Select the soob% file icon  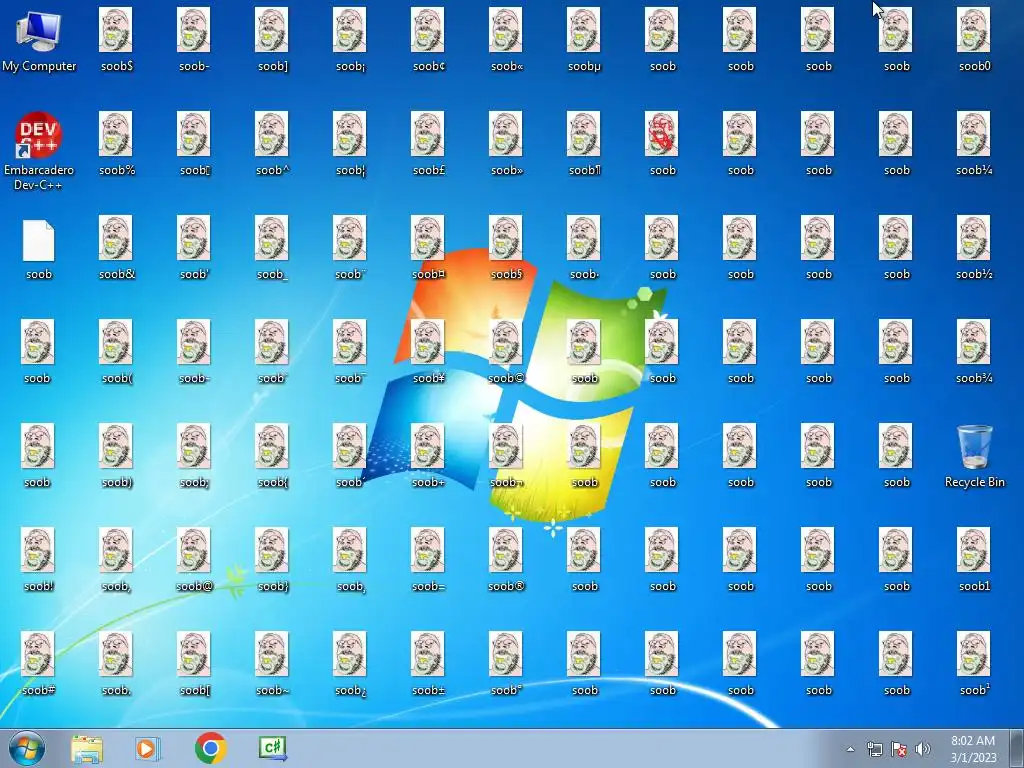tap(116, 134)
